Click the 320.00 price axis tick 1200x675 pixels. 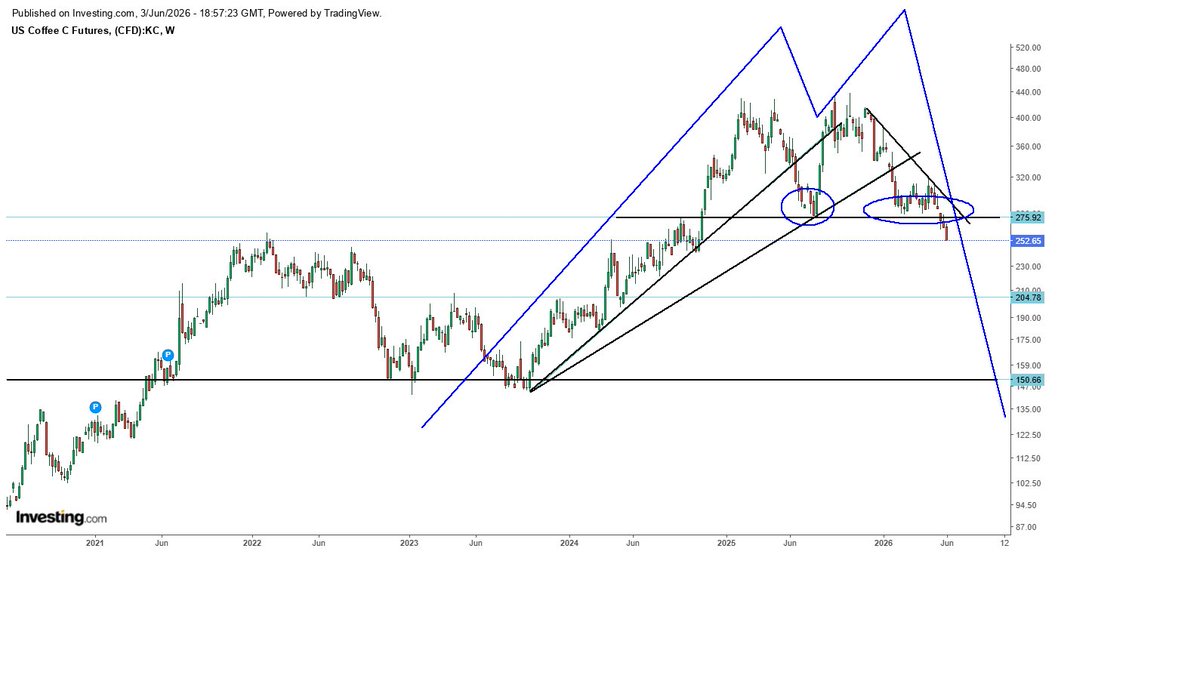click(1030, 178)
